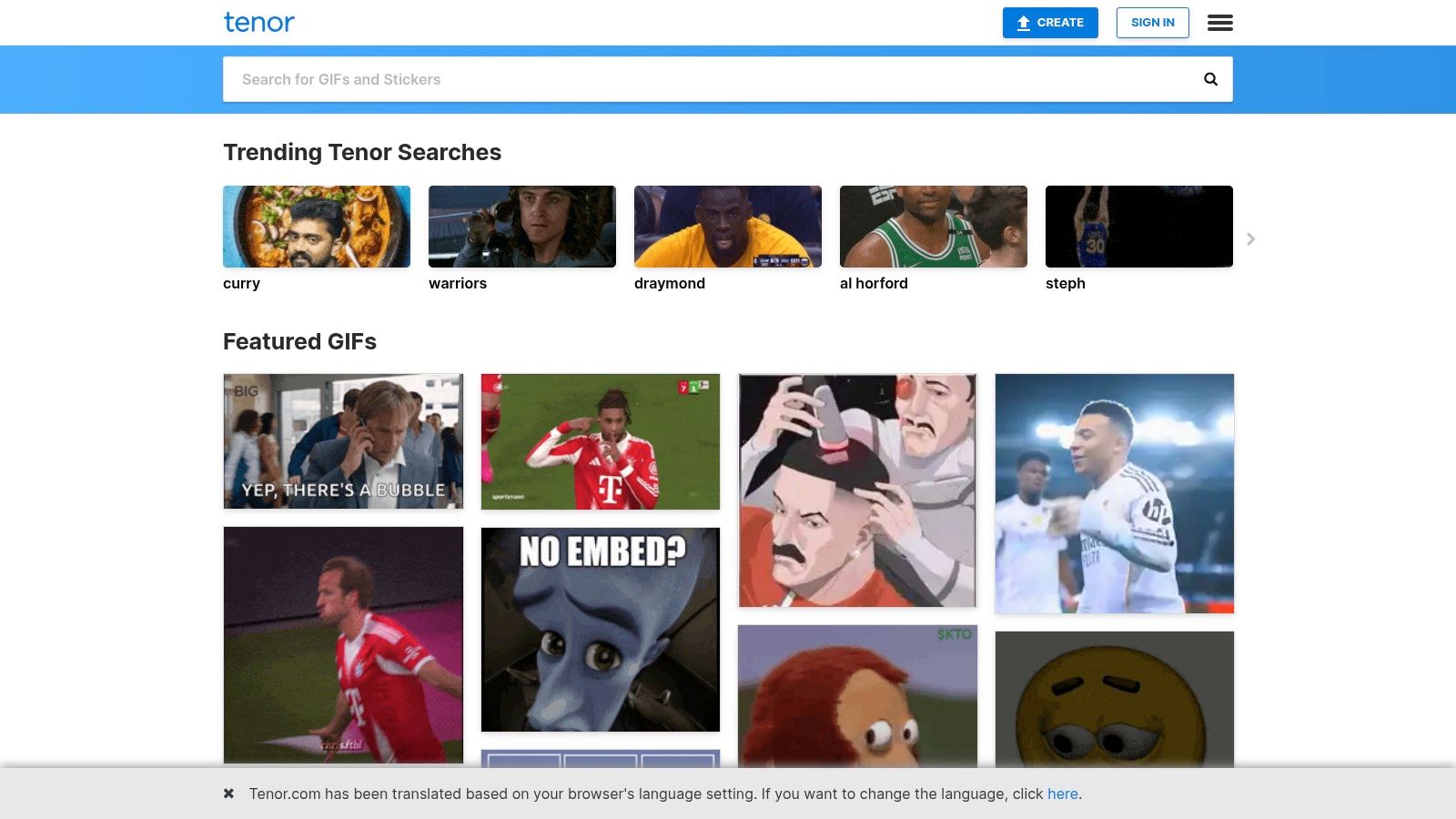1456x819 pixels.
Task: Click the 'Trending Tenor Searches' heading
Action: (362, 152)
